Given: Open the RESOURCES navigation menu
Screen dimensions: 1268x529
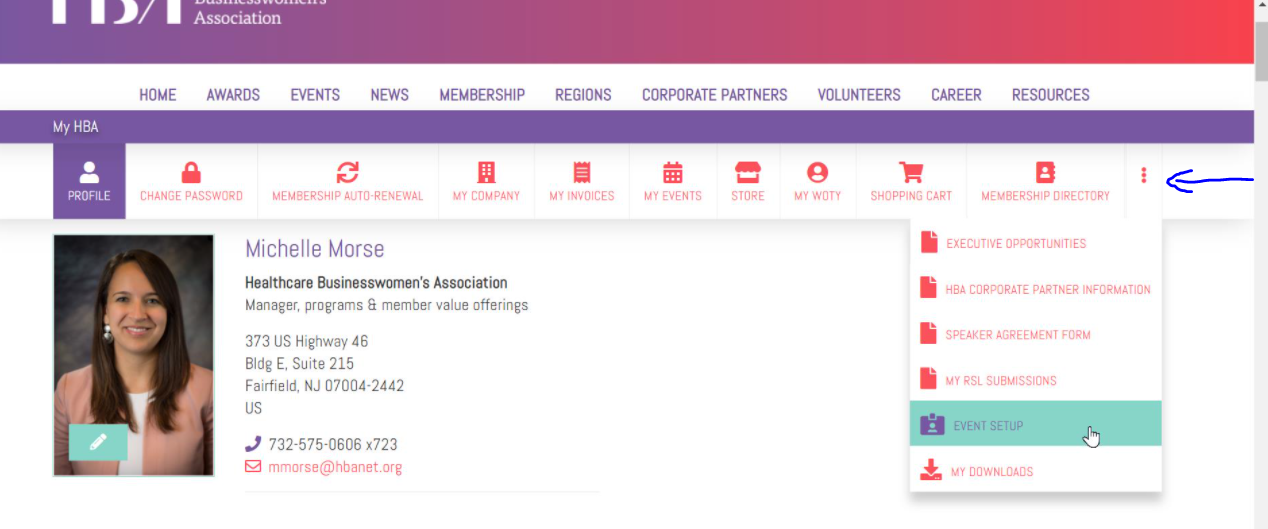Looking at the screenshot, I should [1051, 95].
